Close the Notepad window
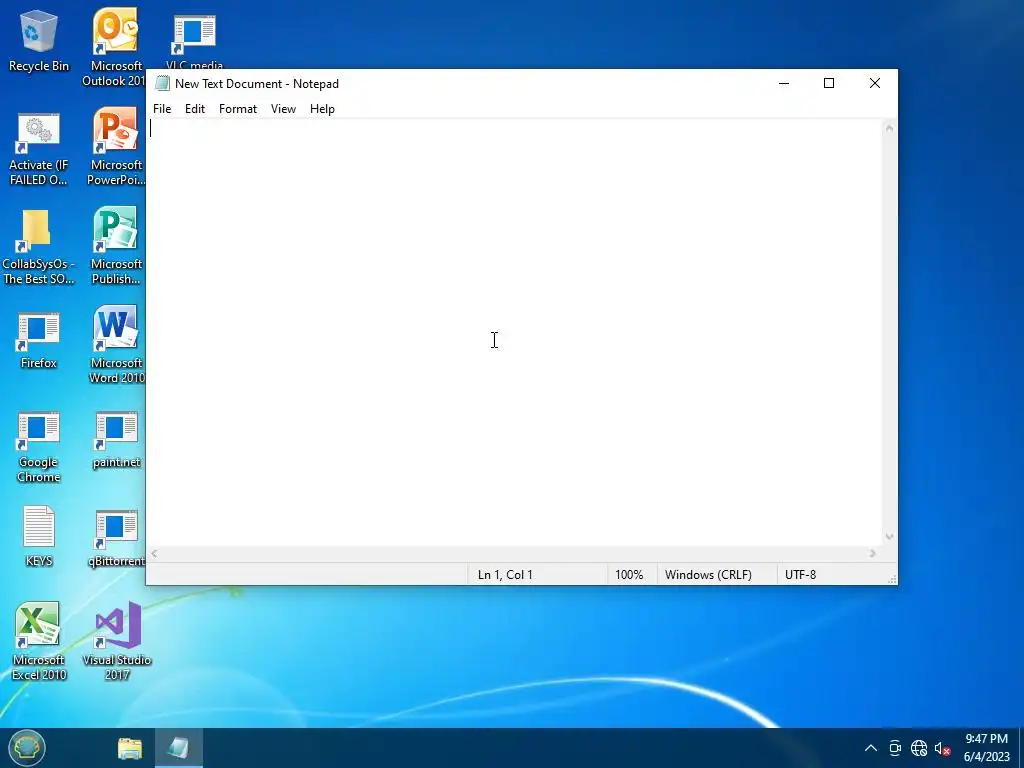This screenshot has width=1024, height=768. 874,84
